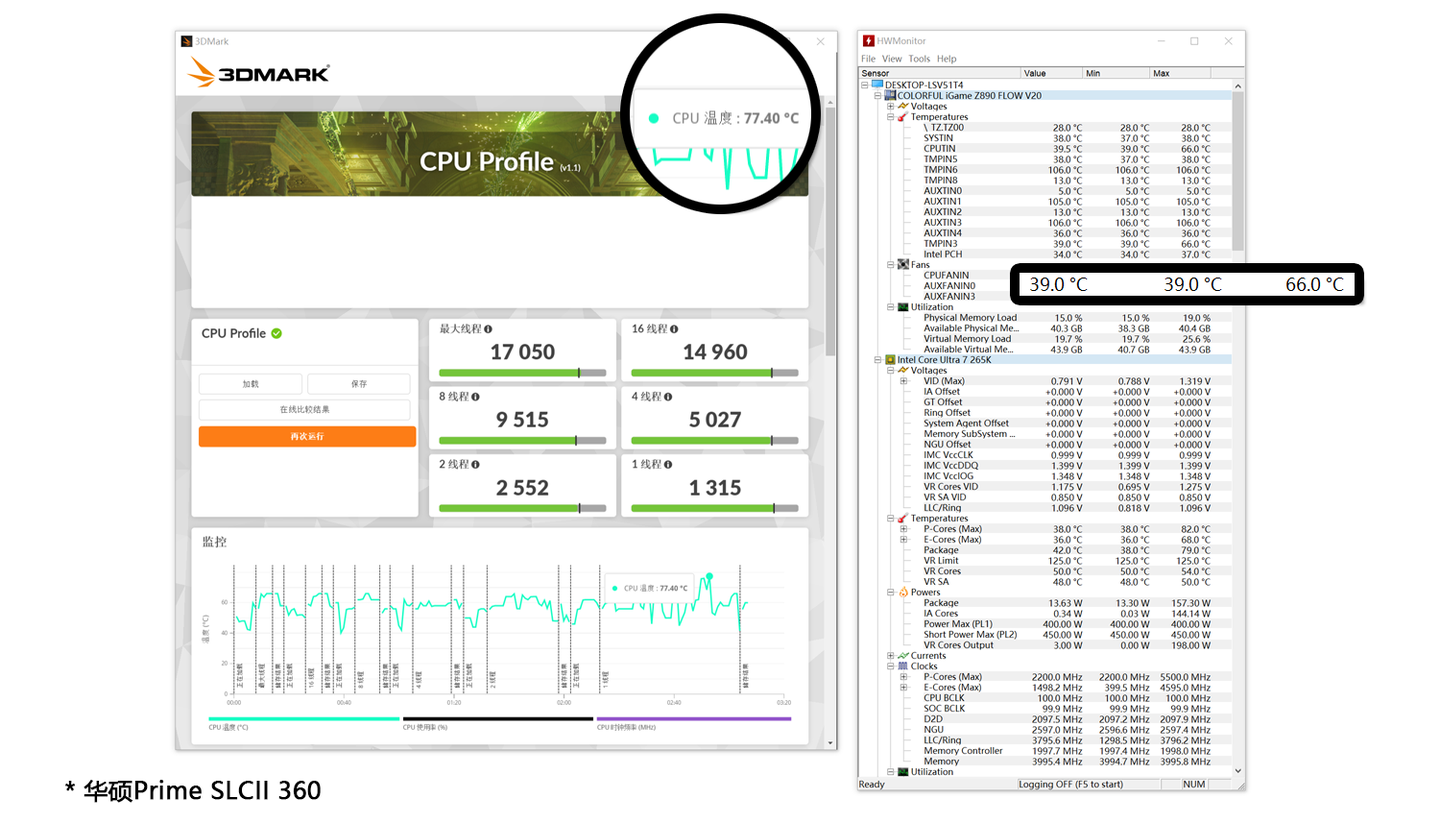Click the Max column header
The width and height of the screenshot is (1440, 823).
click(x=1180, y=73)
